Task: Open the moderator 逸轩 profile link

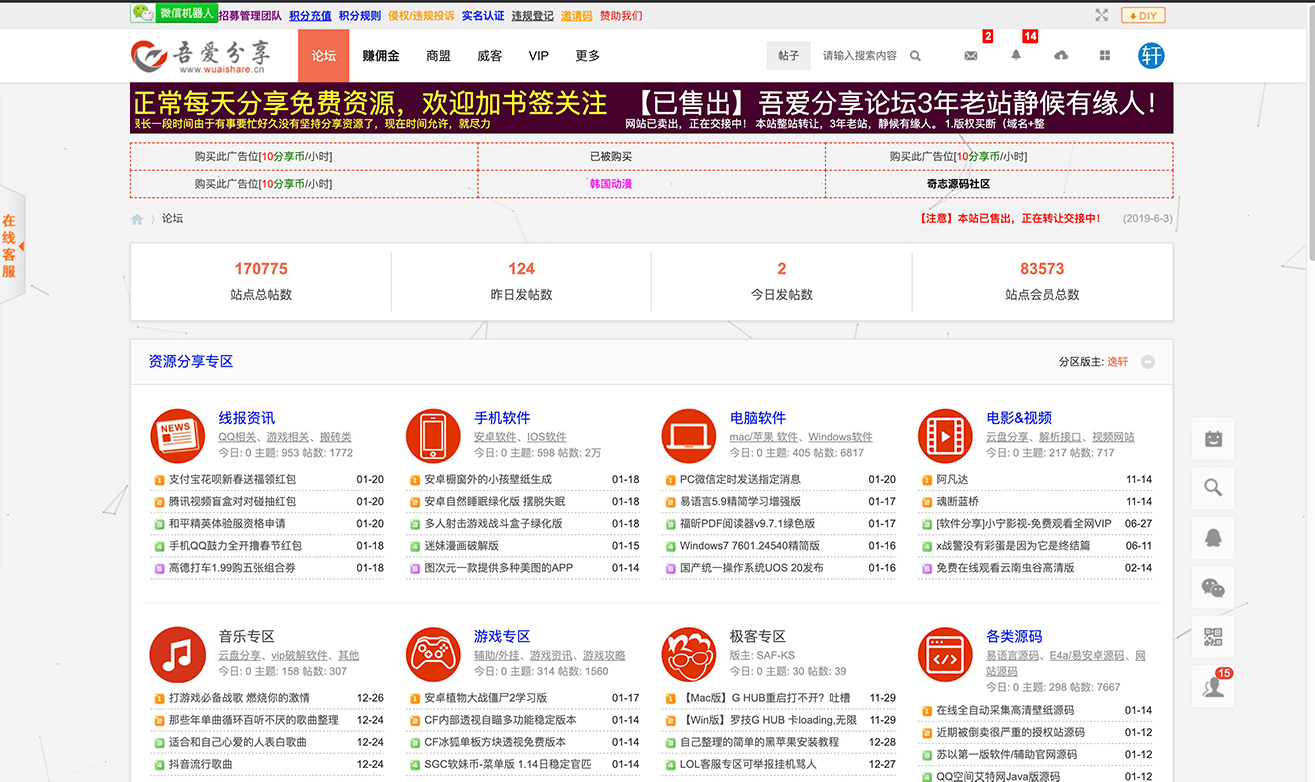Action: point(1117,362)
